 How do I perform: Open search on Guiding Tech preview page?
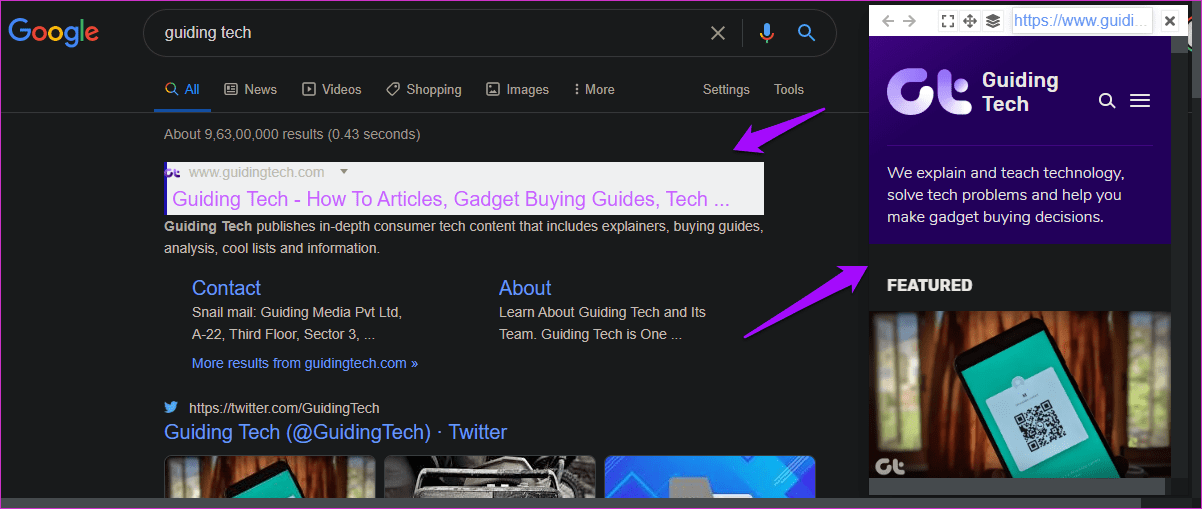1107,100
